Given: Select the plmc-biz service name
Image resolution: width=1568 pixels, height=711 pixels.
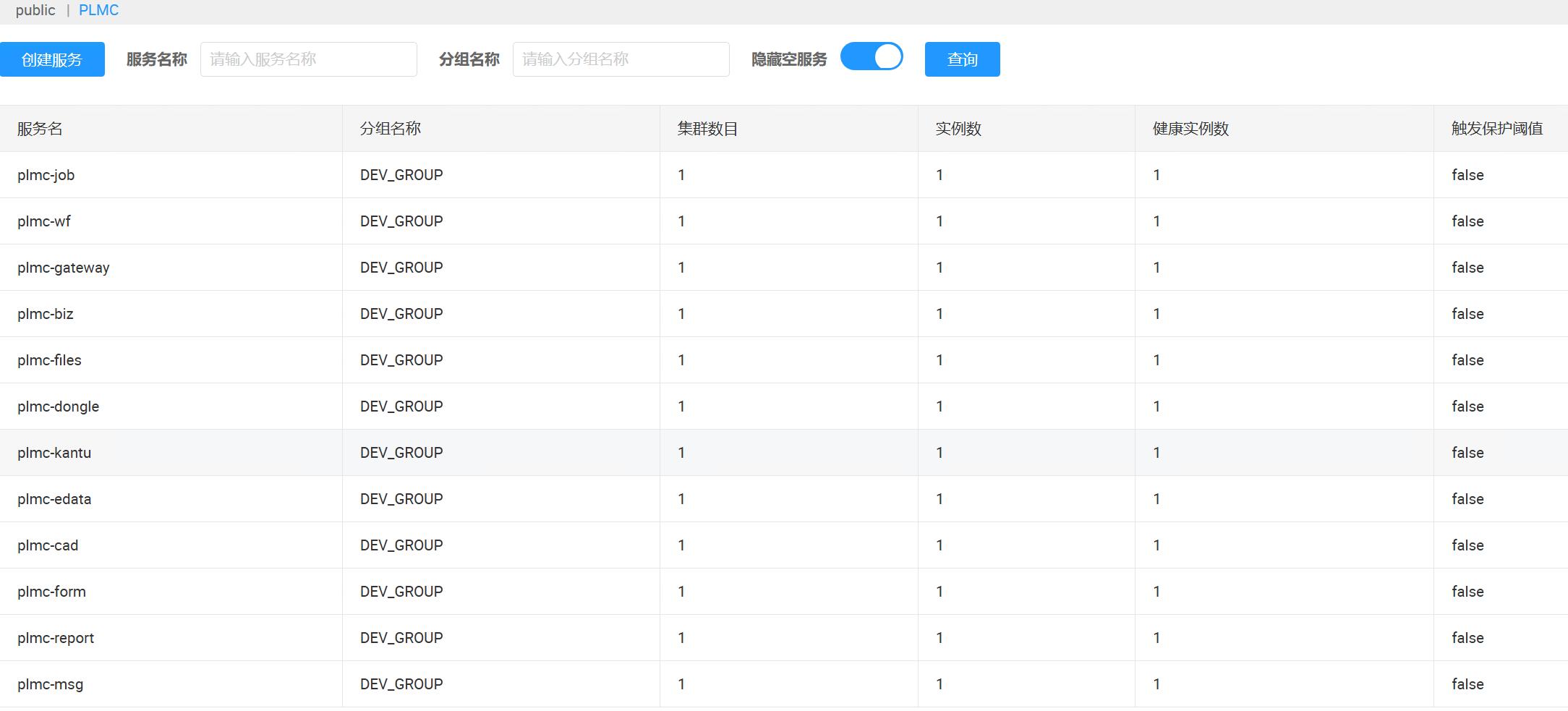Looking at the screenshot, I should click(46, 314).
